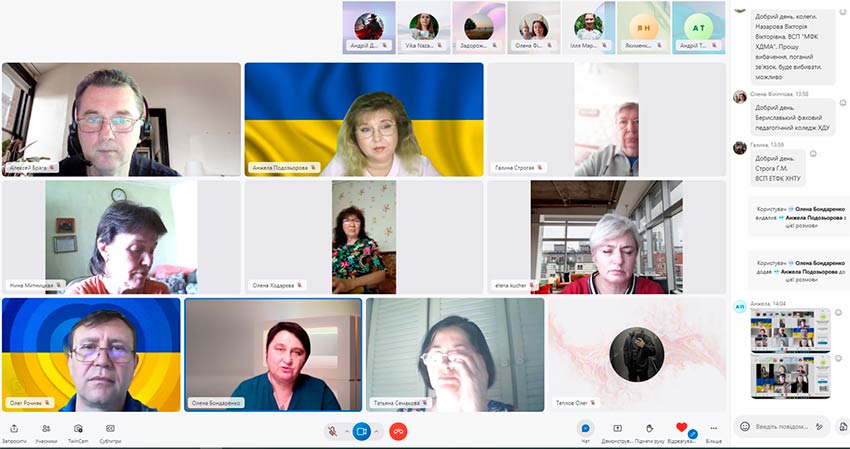Unmute the microphone
The image size is (850, 449).
click(332, 431)
